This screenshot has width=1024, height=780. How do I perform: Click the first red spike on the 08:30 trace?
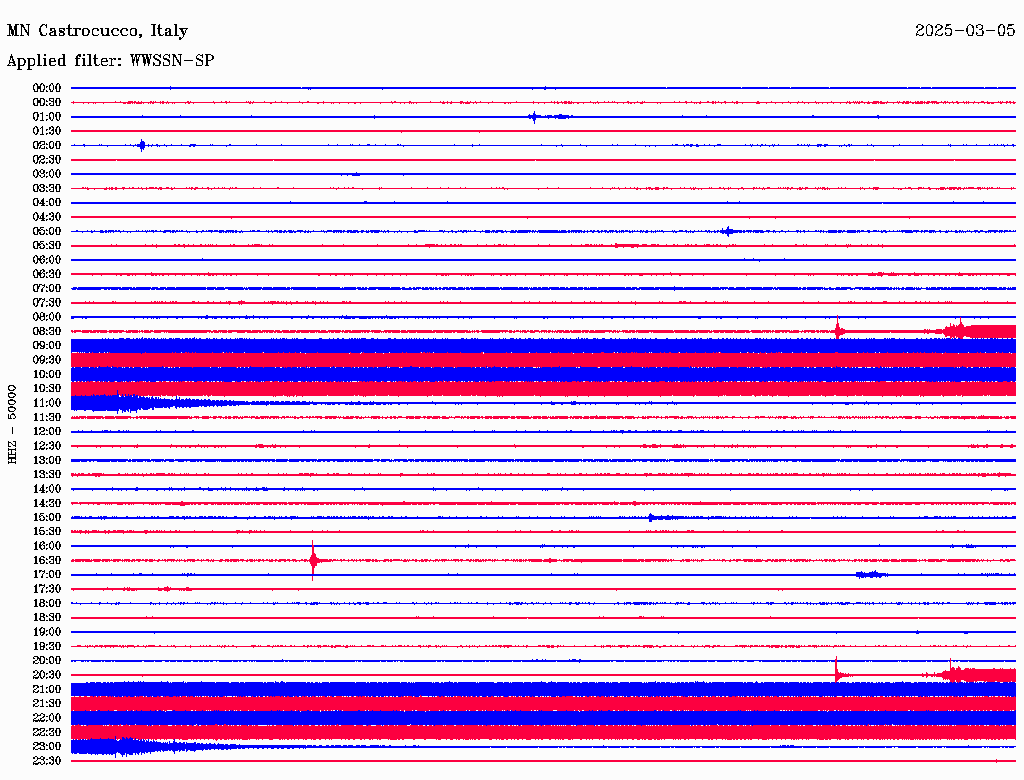coord(838,329)
